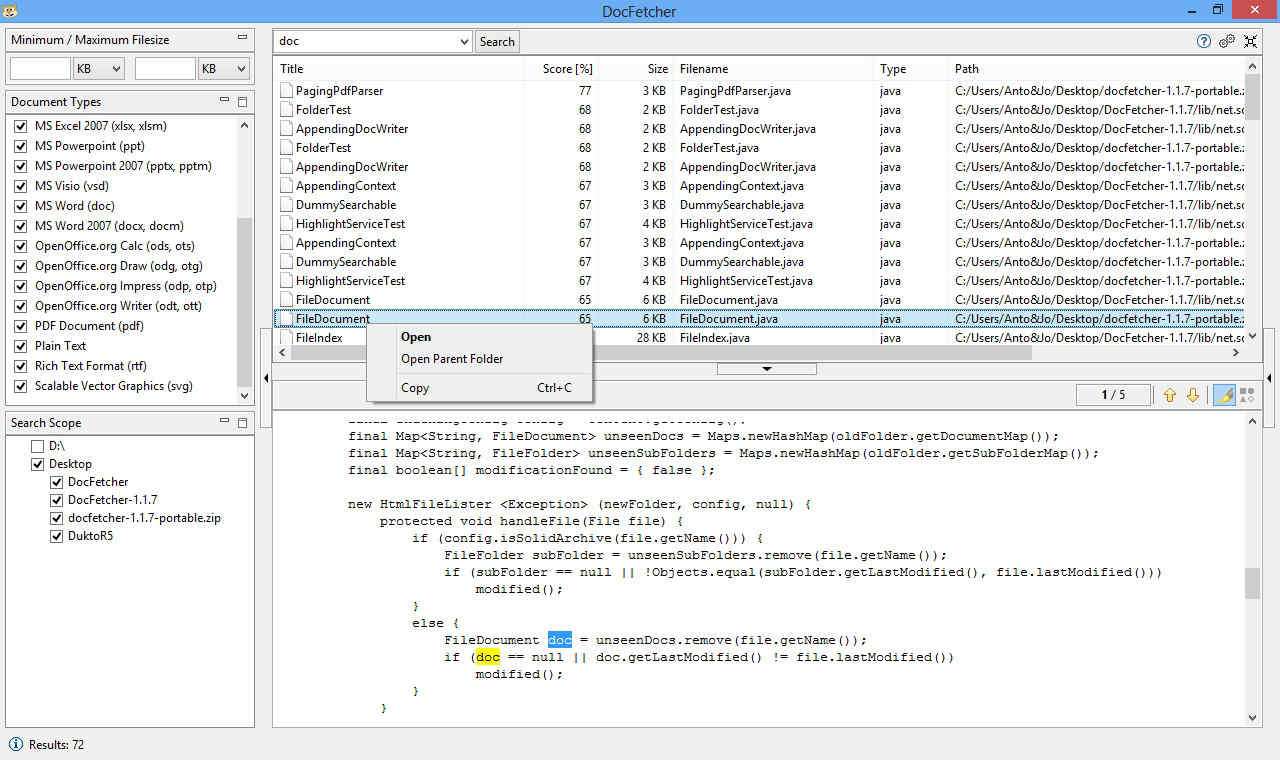Toggle the highlighting brush icon
The width and height of the screenshot is (1280, 760).
pyautogui.click(x=1224, y=395)
